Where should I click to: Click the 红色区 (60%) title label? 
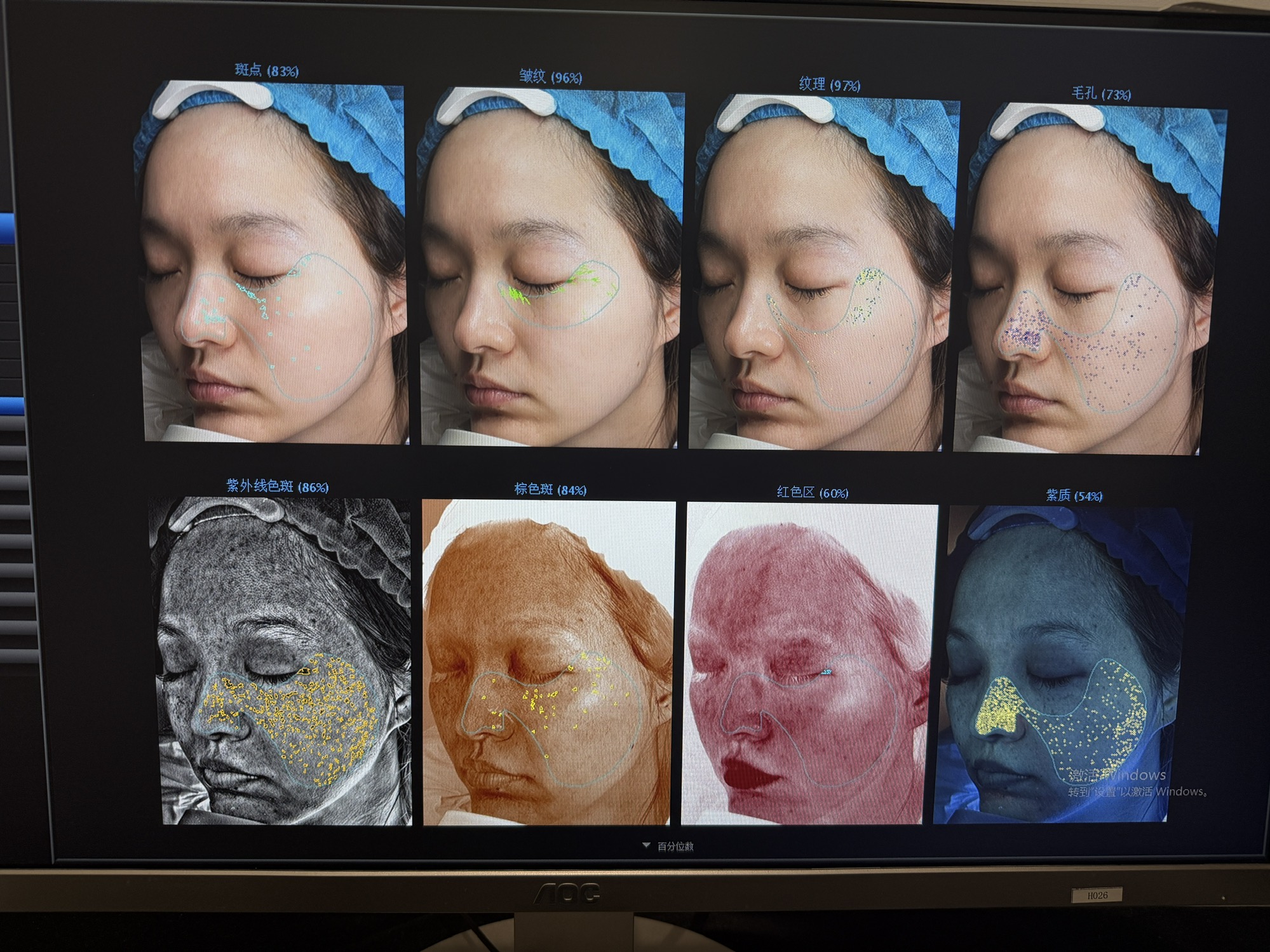pos(812,492)
